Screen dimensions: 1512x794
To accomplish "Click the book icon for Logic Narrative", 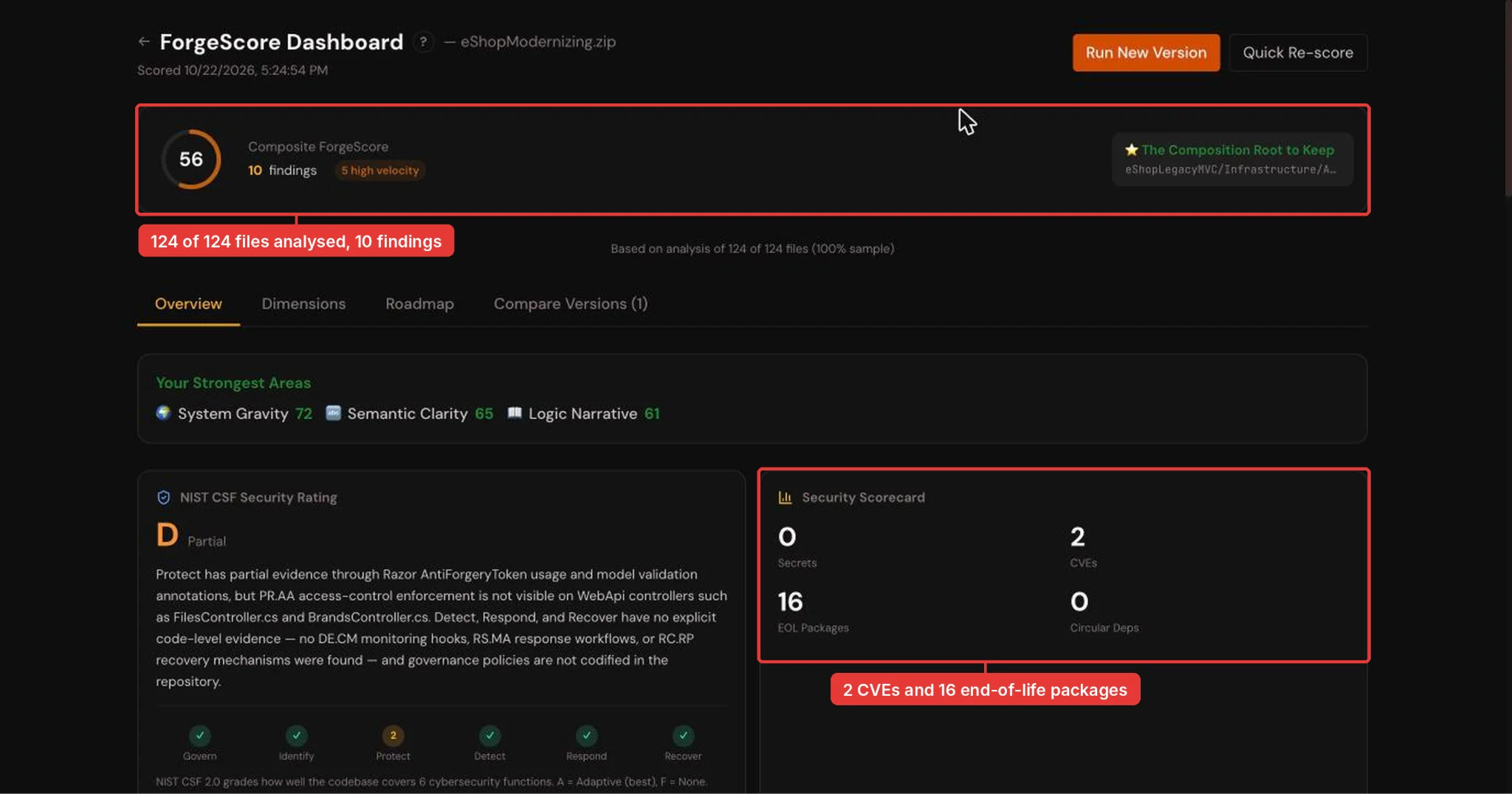I will point(515,413).
